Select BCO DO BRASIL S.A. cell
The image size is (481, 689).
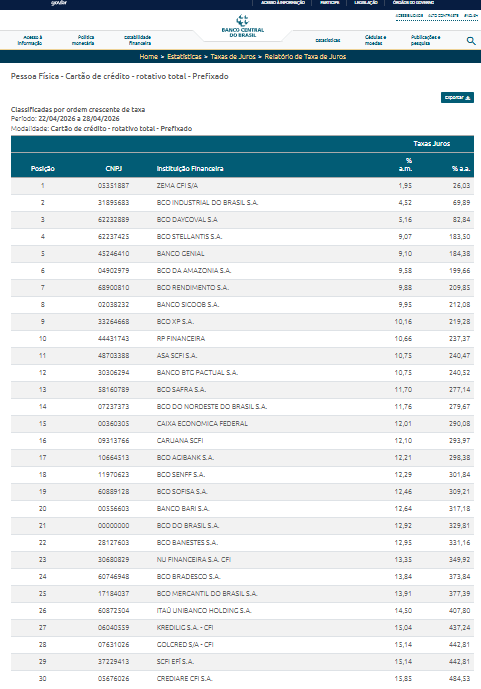tap(188, 526)
